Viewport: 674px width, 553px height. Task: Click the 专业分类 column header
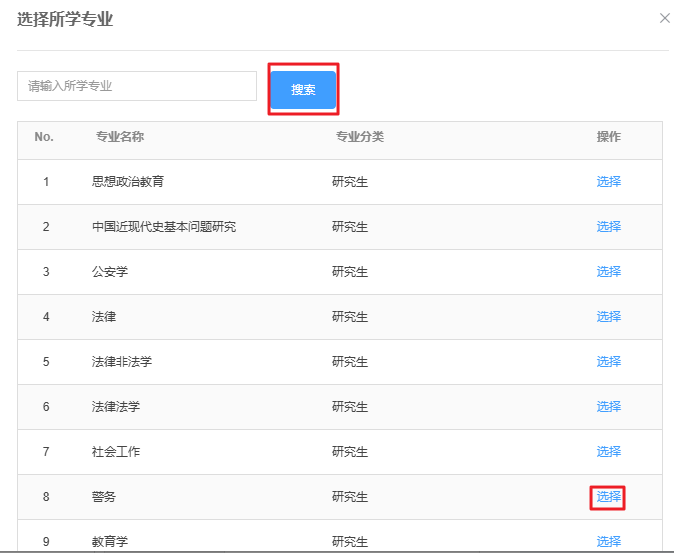pos(360,137)
